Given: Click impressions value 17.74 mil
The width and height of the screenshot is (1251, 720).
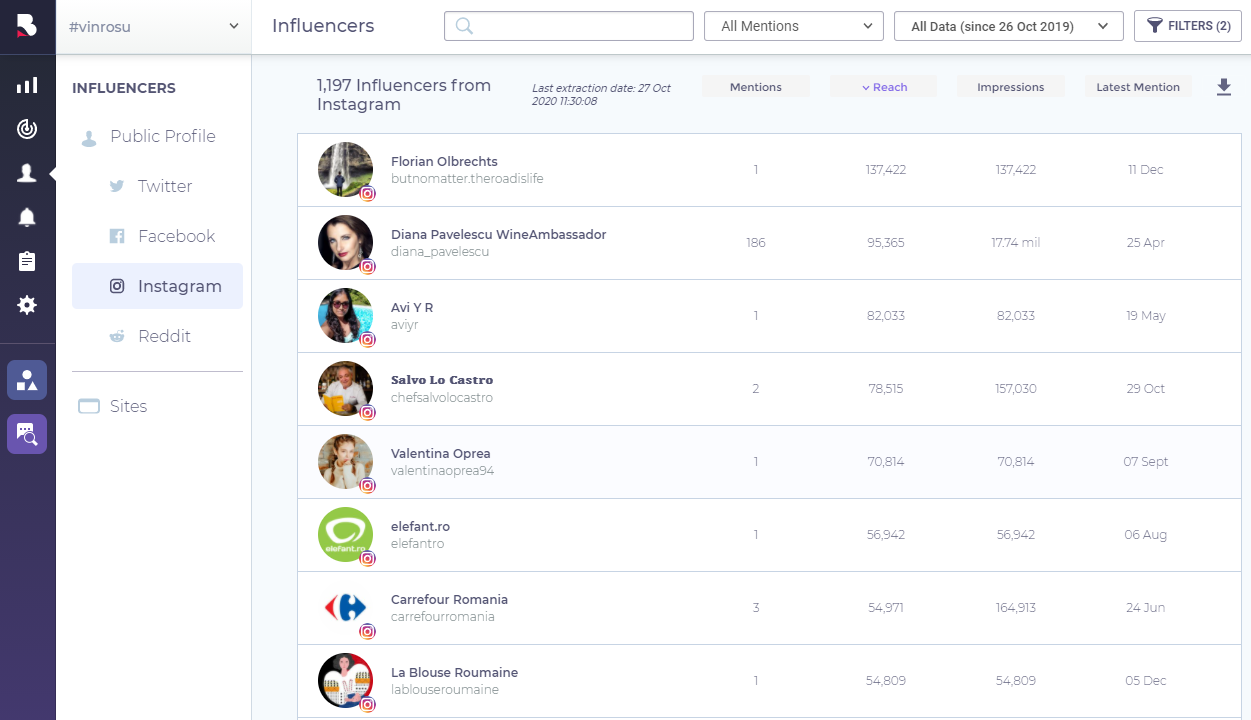Looking at the screenshot, I should pos(1016,242).
